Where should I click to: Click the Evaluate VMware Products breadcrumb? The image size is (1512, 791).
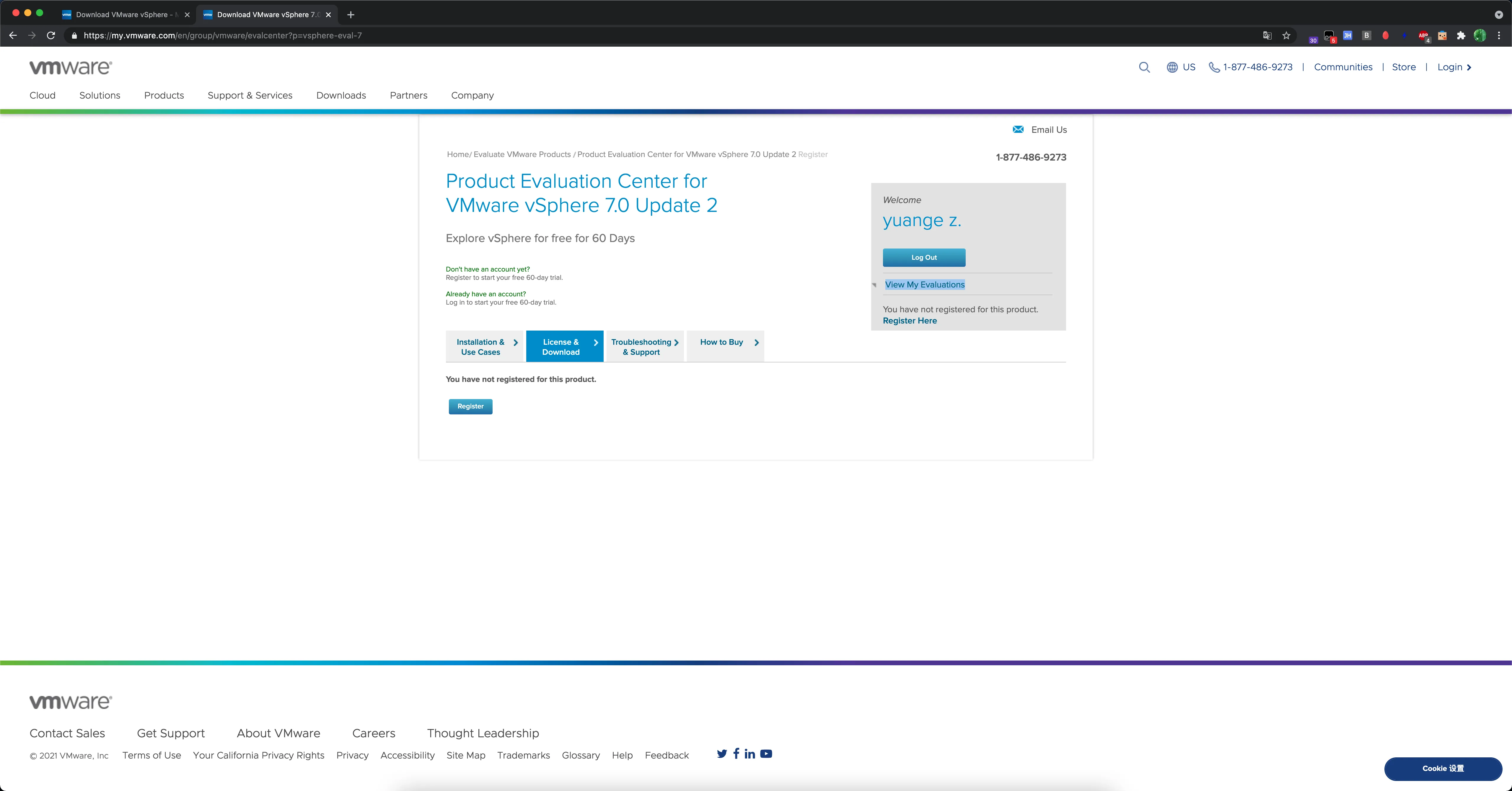tap(522, 154)
